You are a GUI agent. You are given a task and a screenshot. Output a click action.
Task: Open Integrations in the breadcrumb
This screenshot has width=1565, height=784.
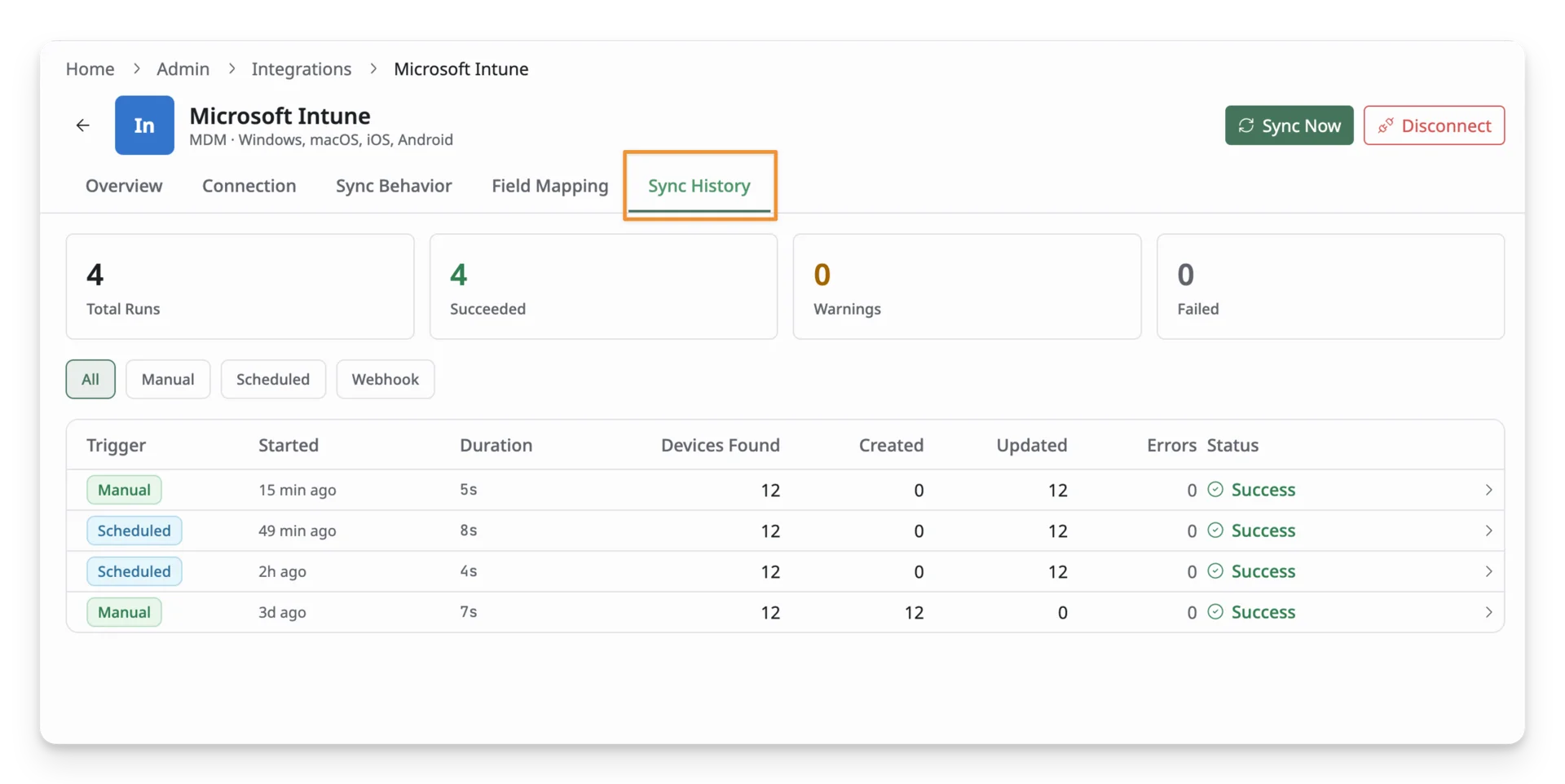coord(302,69)
